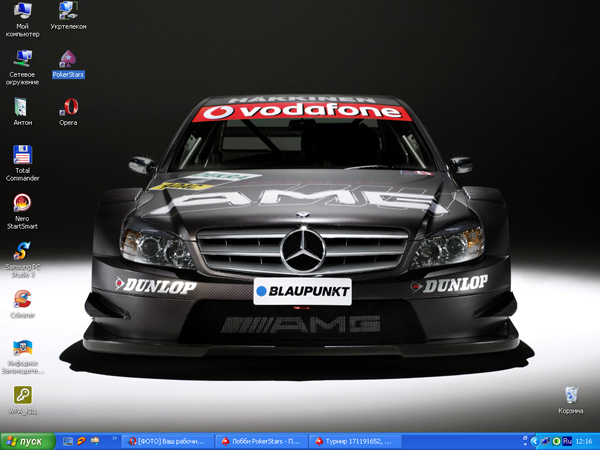This screenshot has height=450, width=600.
Task: Click the Антон folder icon
Action: click(x=22, y=107)
